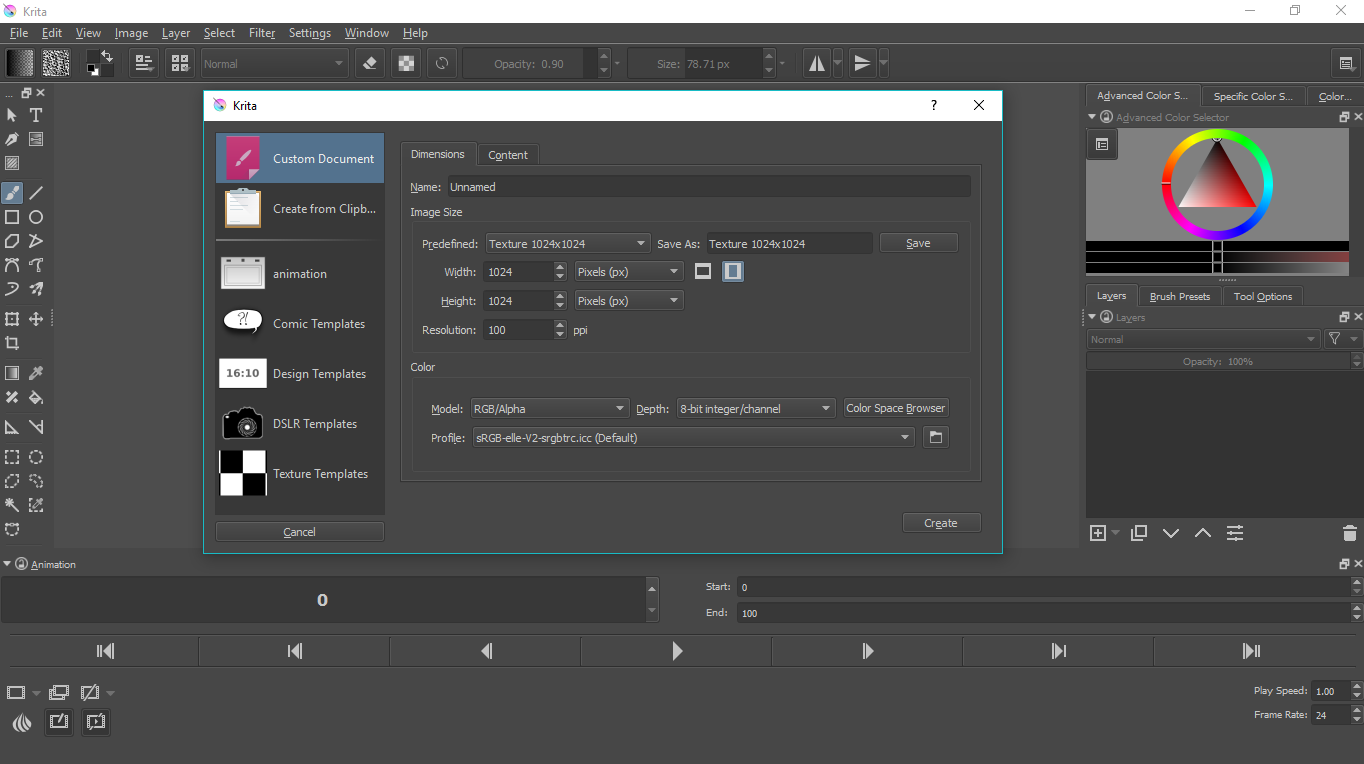Select the Fill bucket tool
Screen dimensions: 1364x764
click(36, 397)
